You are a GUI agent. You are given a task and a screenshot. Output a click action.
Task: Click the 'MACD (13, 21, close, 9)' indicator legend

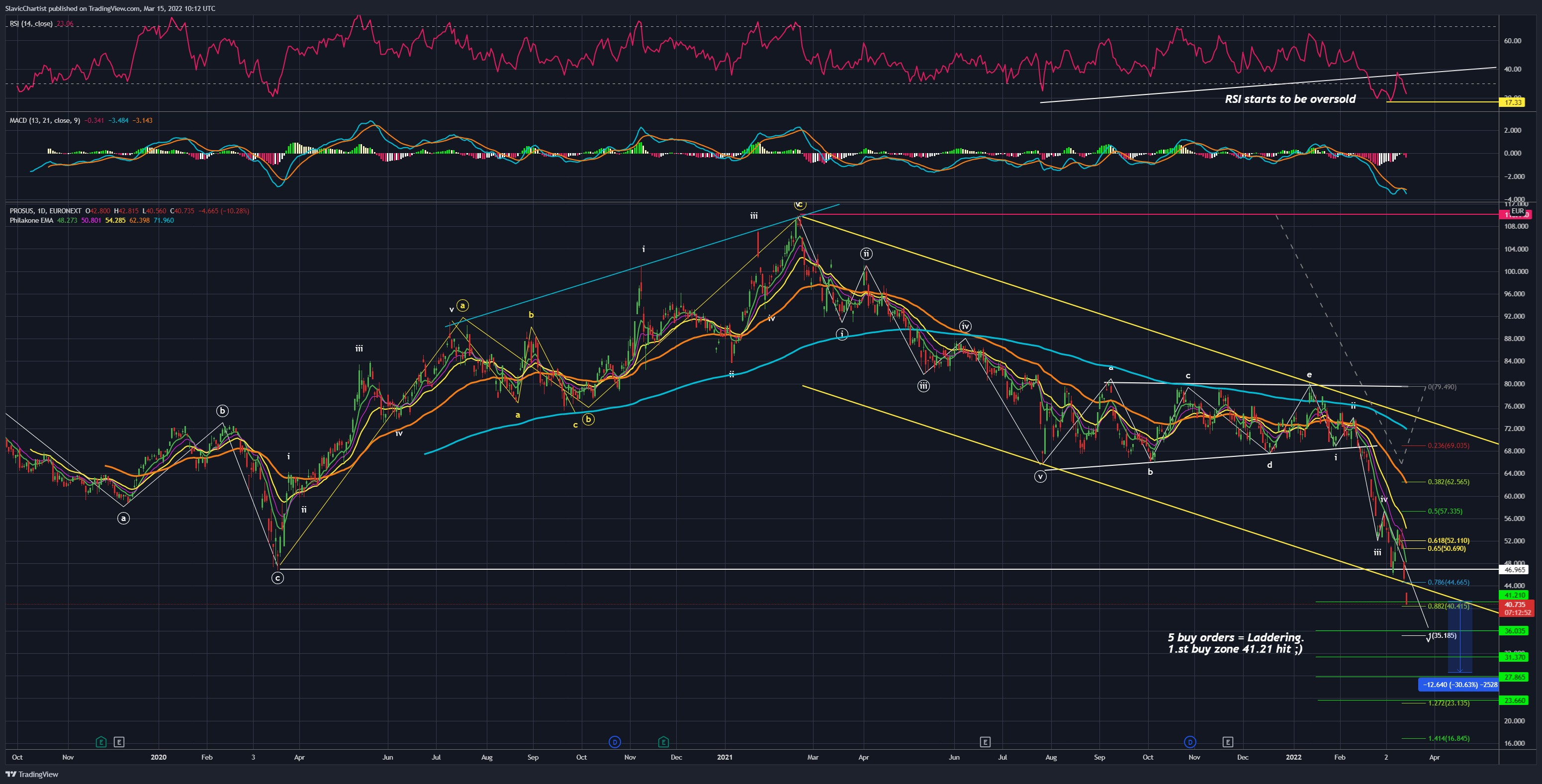(x=45, y=120)
